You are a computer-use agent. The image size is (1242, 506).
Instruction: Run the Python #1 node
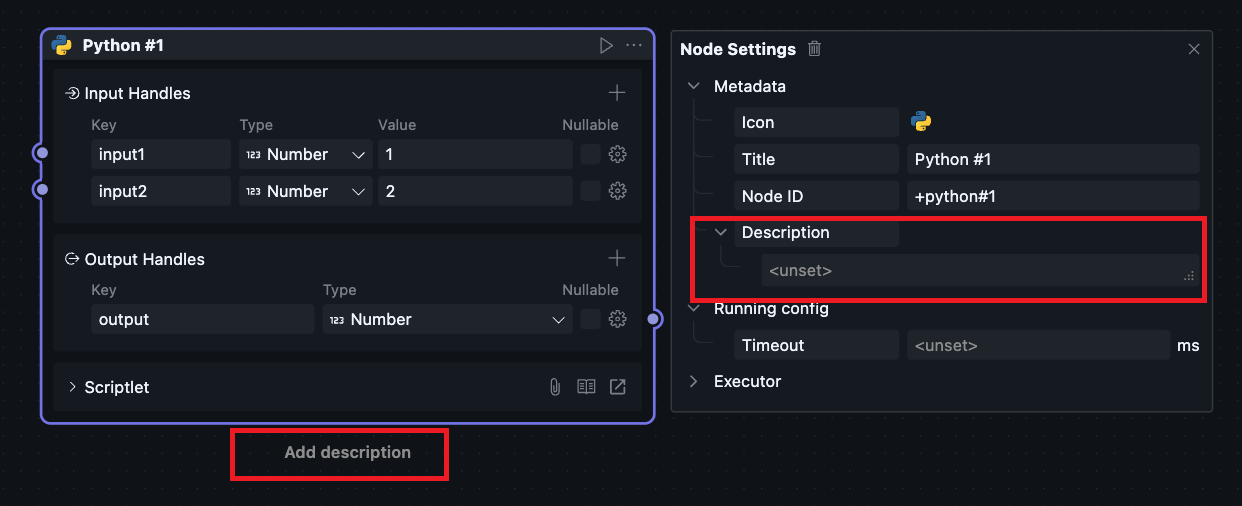coord(605,45)
